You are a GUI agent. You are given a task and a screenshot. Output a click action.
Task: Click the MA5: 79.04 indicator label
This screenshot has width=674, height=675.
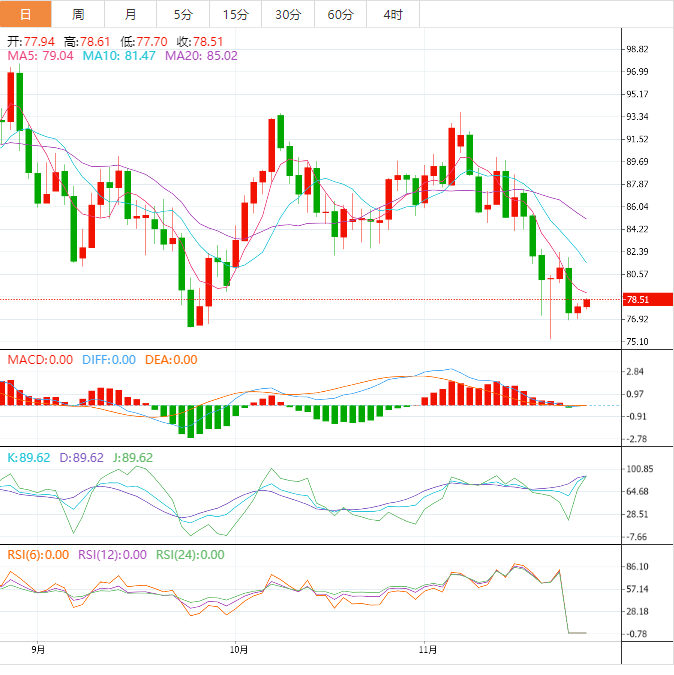pos(41,56)
